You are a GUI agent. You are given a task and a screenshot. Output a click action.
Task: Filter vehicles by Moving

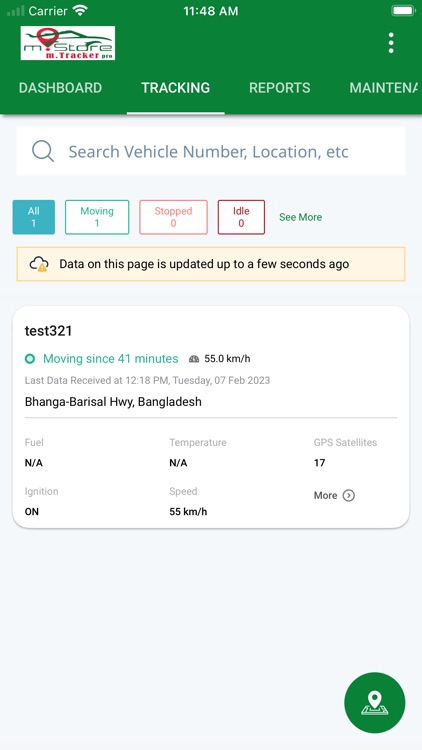97,217
